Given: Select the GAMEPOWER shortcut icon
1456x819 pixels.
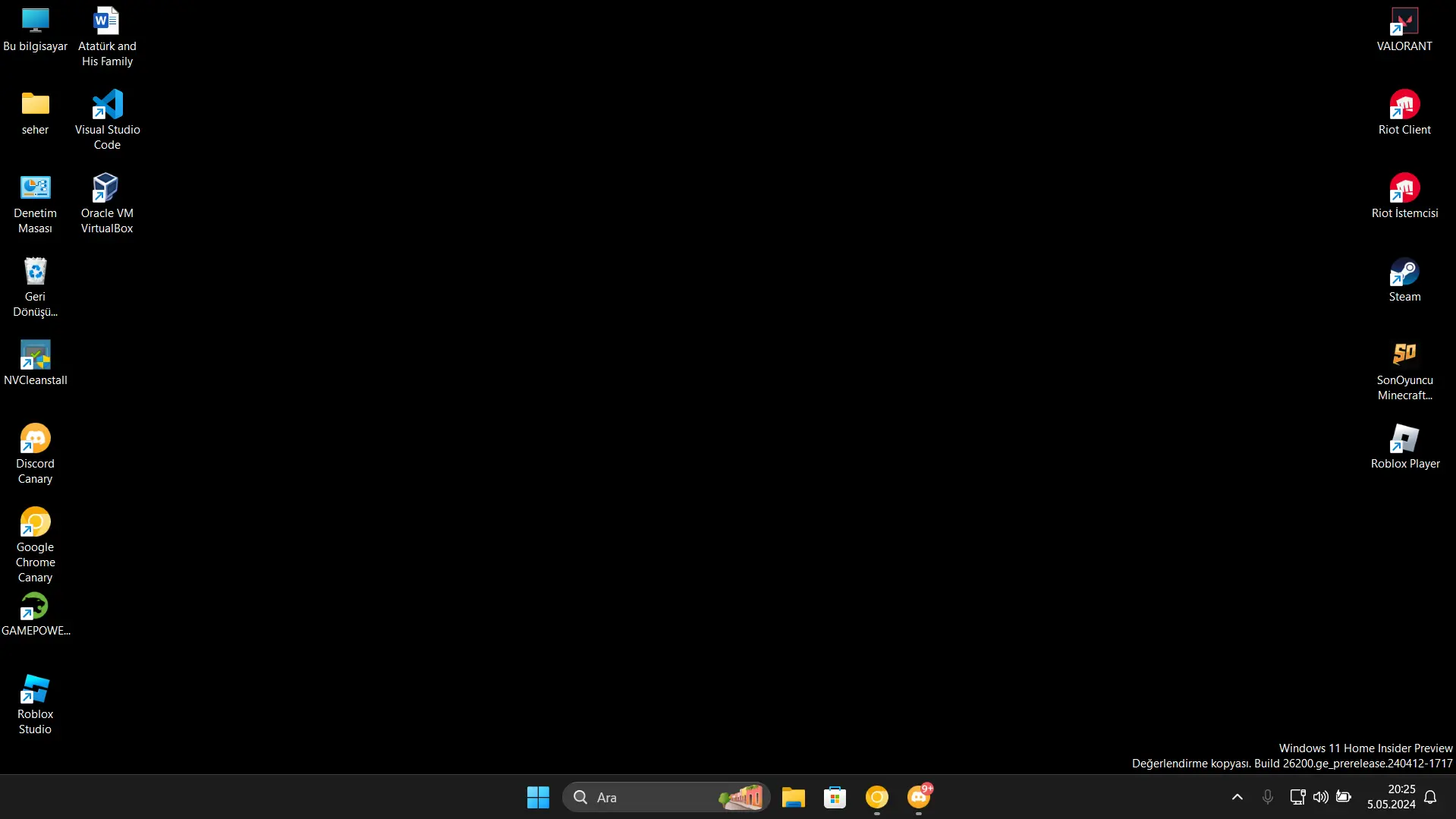Looking at the screenshot, I should click(35, 614).
